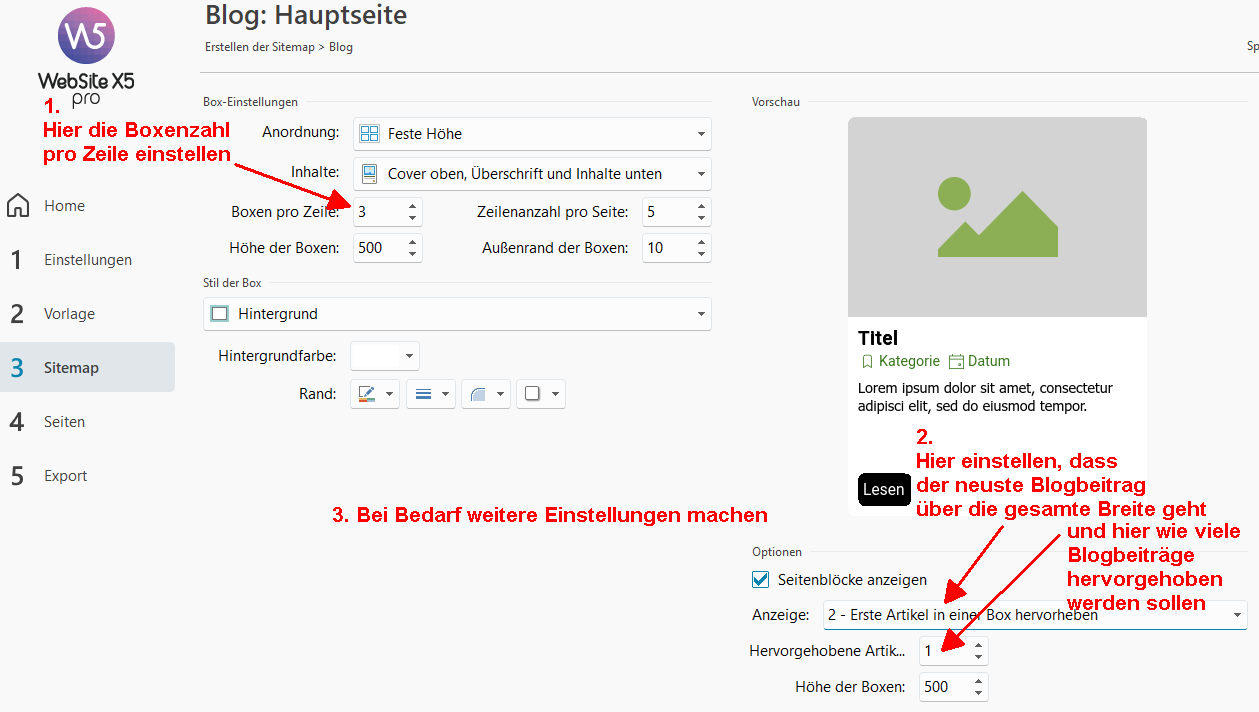Click the Home icon in sidebar
1259x712 pixels.
18,206
